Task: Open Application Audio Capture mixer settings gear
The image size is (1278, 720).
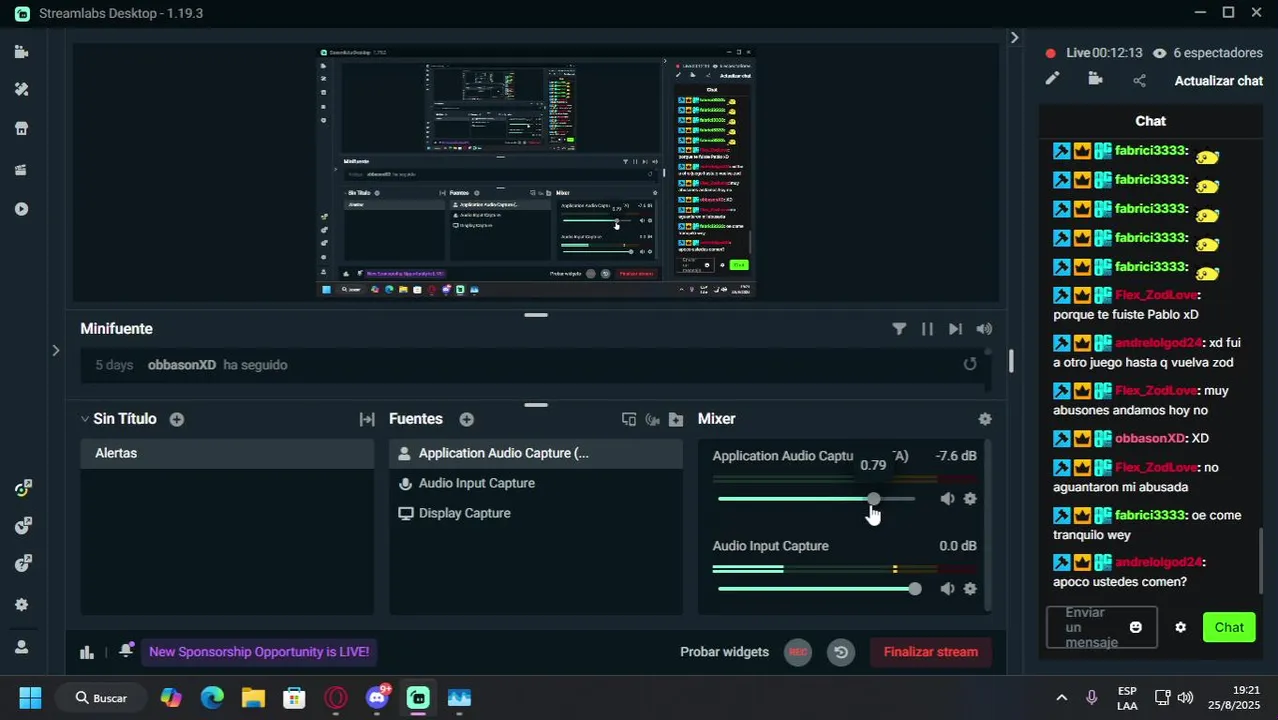Action: (x=970, y=498)
